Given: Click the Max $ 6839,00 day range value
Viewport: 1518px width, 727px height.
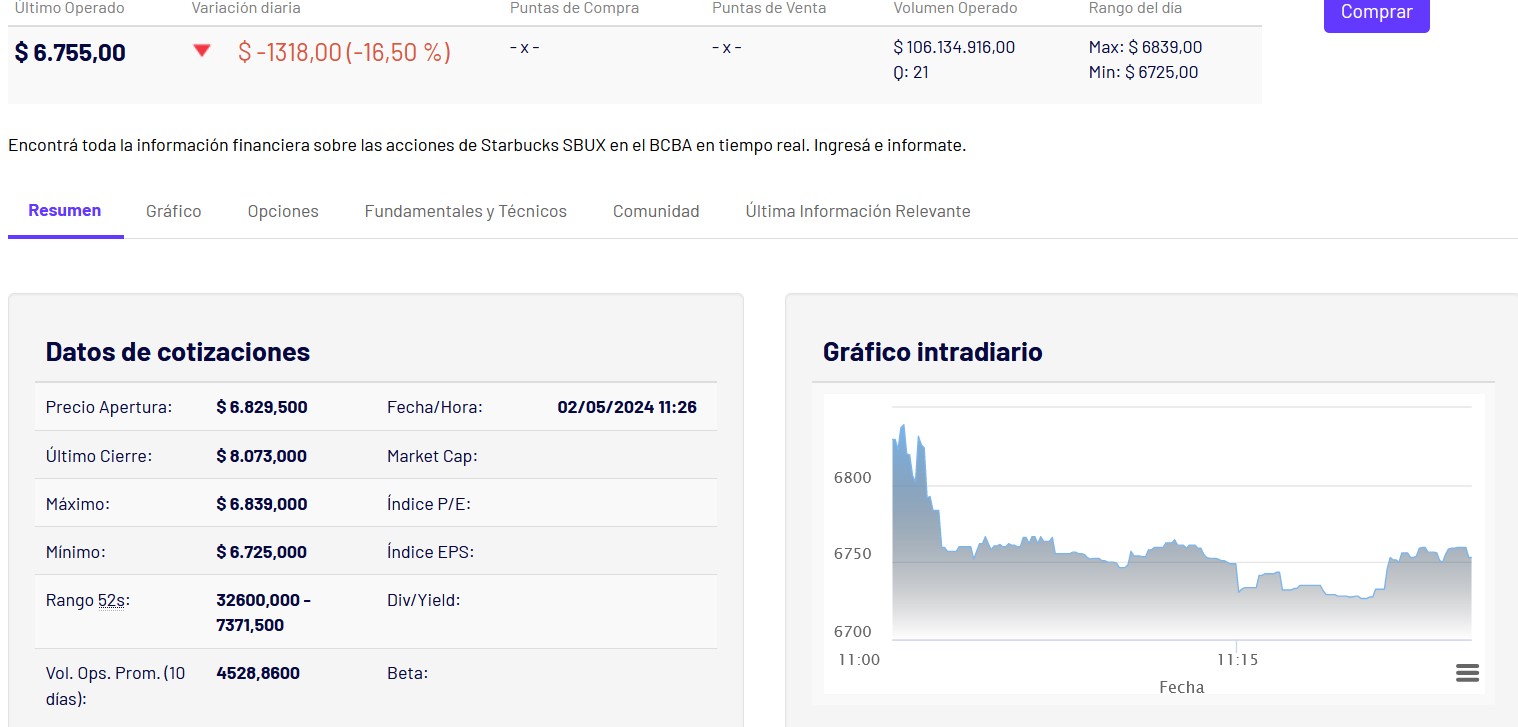Looking at the screenshot, I should click(x=1145, y=47).
